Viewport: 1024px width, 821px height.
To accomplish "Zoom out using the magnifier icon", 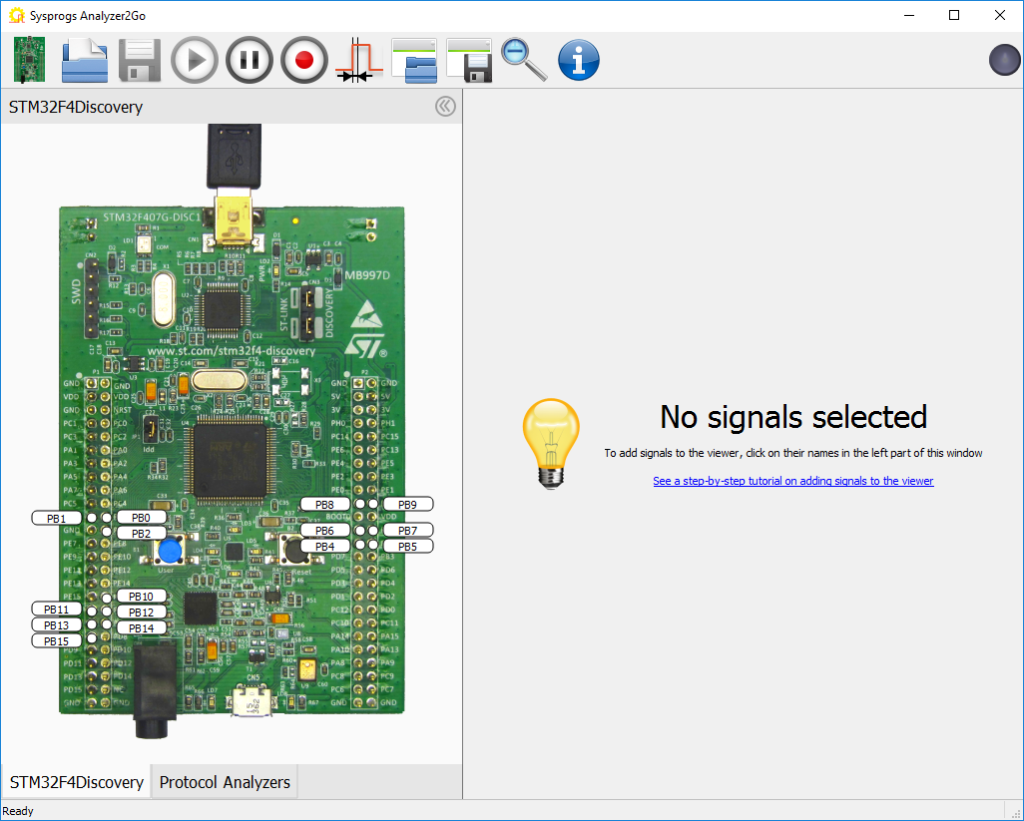I will tap(523, 60).
